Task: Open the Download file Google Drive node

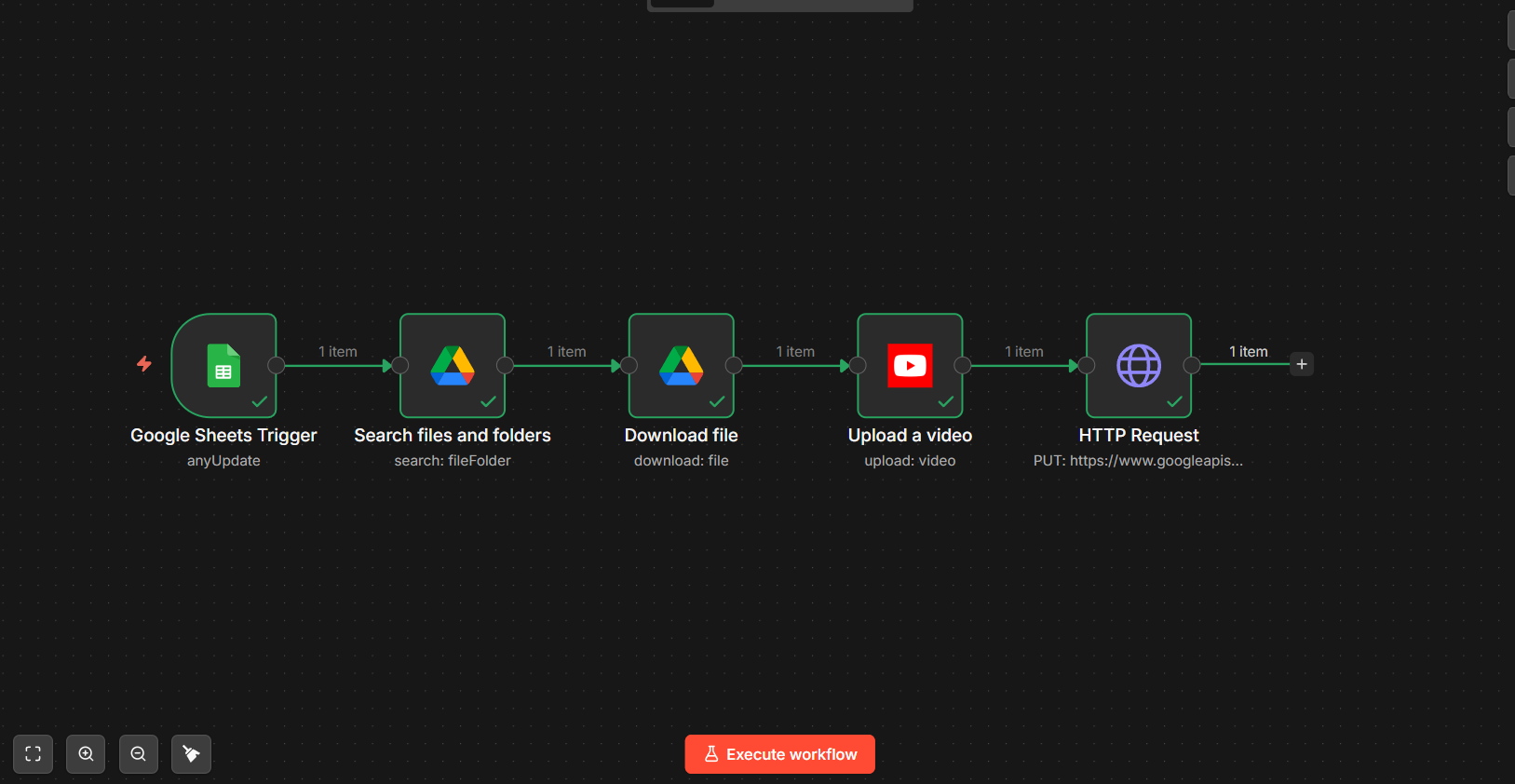Action: [x=682, y=365]
